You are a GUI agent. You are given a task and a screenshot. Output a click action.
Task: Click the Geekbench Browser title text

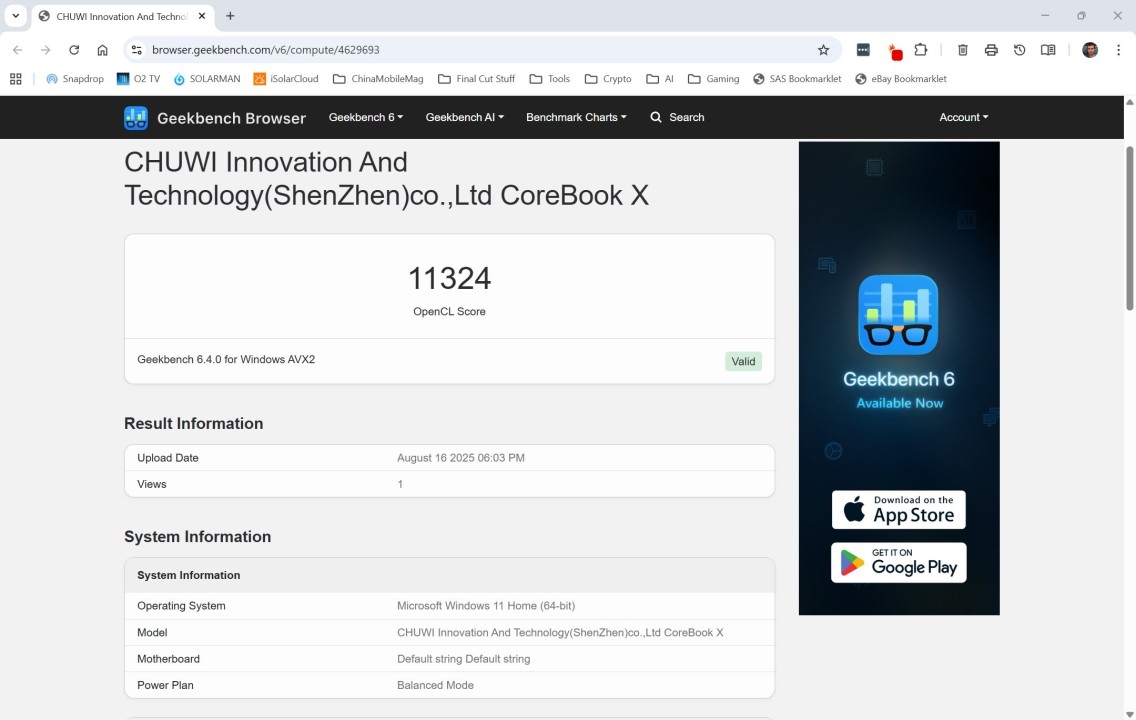point(231,118)
